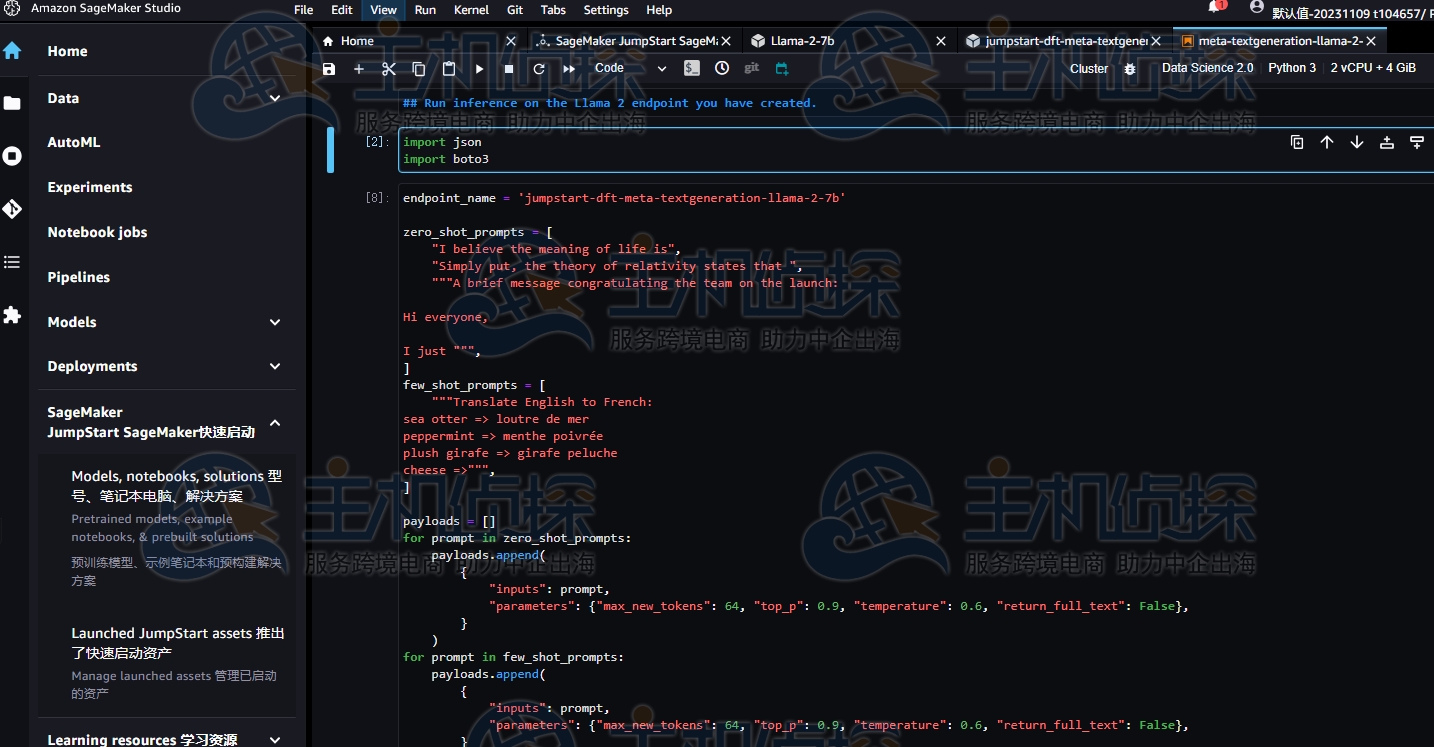Open the notebook job scheduling calendar icon
1434x747 pixels.
(x=782, y=69)
